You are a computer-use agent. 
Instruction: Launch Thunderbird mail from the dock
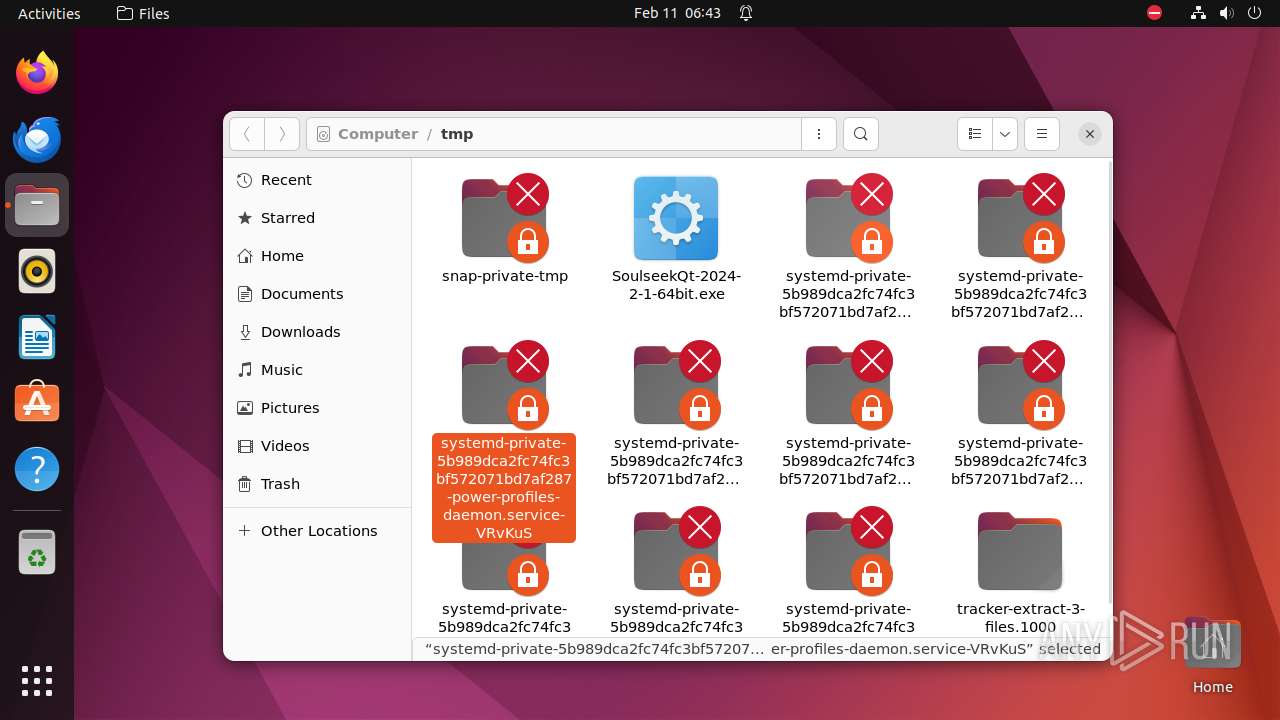pyautogui.click(x=37, y=139)
